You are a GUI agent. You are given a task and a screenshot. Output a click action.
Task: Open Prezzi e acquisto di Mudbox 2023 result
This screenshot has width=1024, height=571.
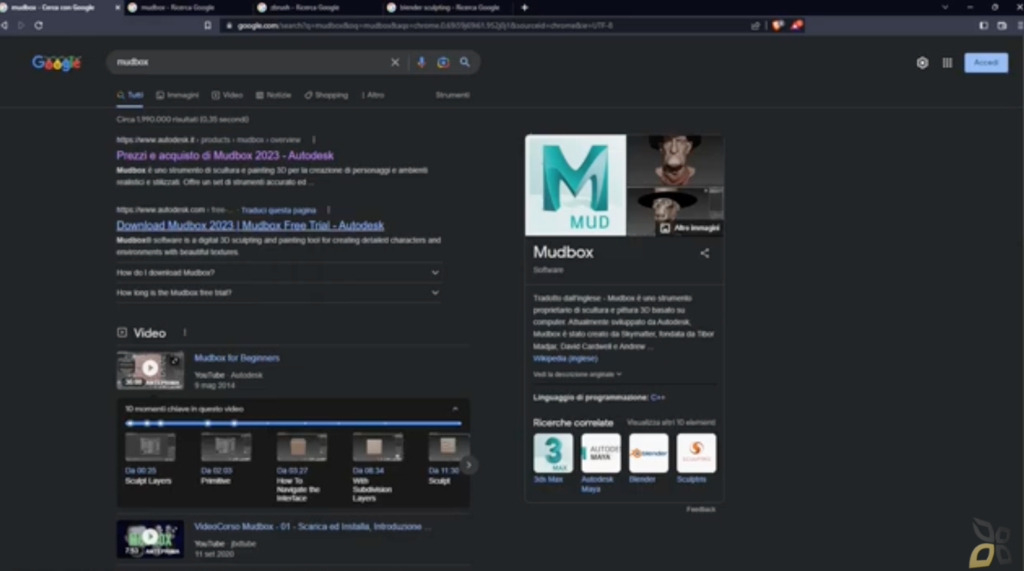pos(225,155)
